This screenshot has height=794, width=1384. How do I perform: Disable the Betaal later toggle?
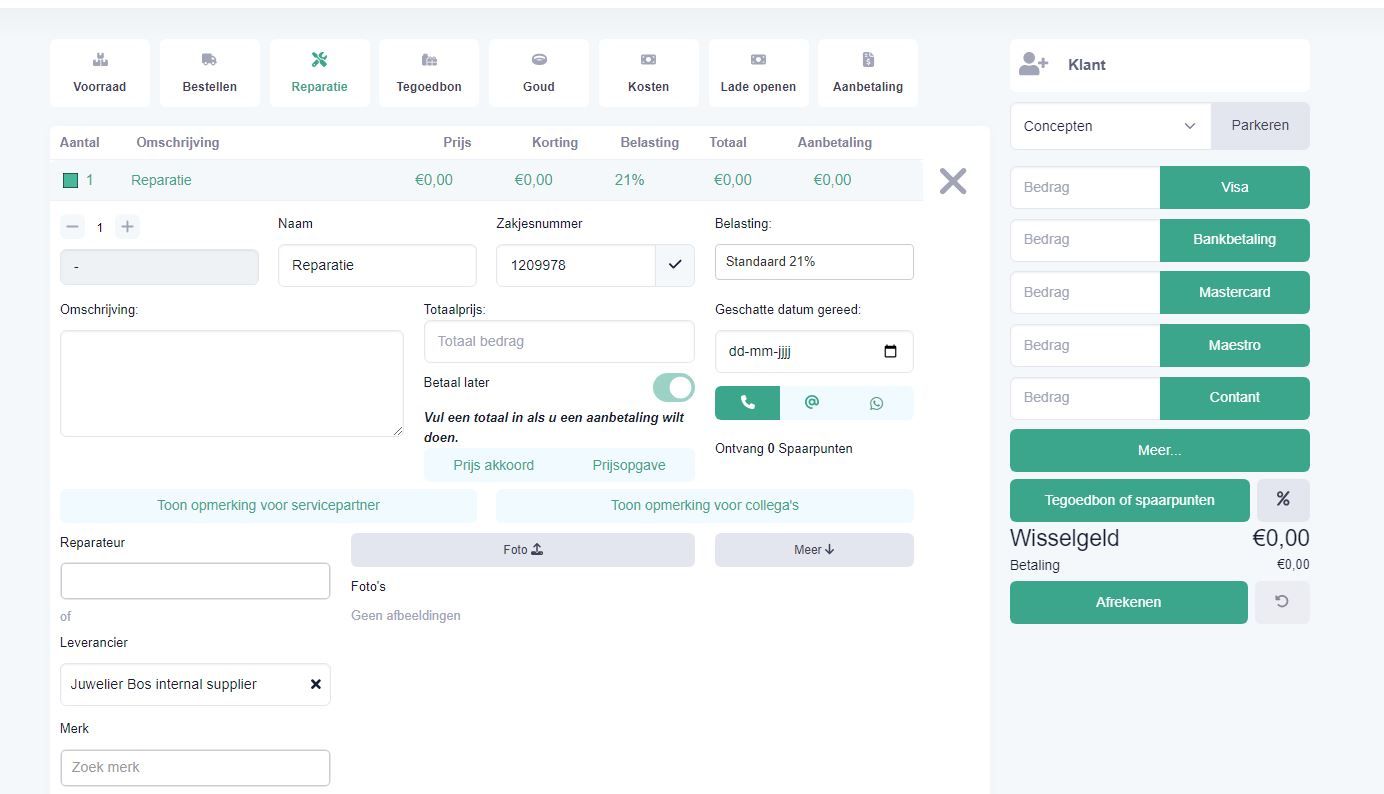point(673,387)
